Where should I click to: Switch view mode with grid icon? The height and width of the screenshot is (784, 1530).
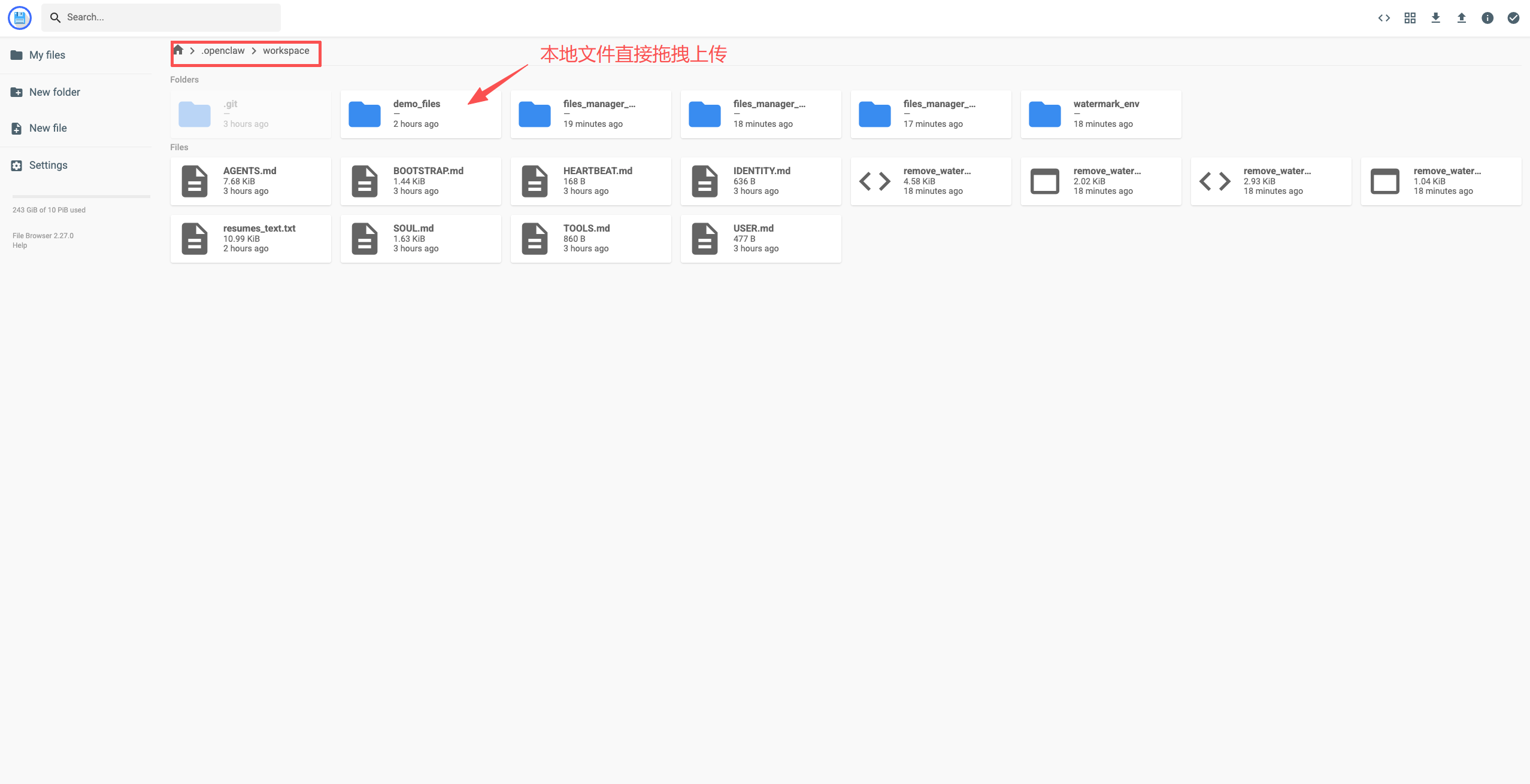click(x=1410, y=18)
